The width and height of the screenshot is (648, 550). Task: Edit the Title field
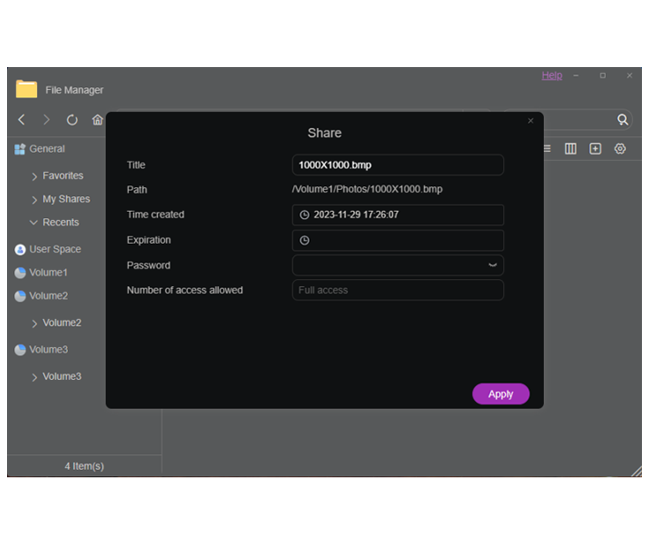pyautogui.click(x=397, y=165)
